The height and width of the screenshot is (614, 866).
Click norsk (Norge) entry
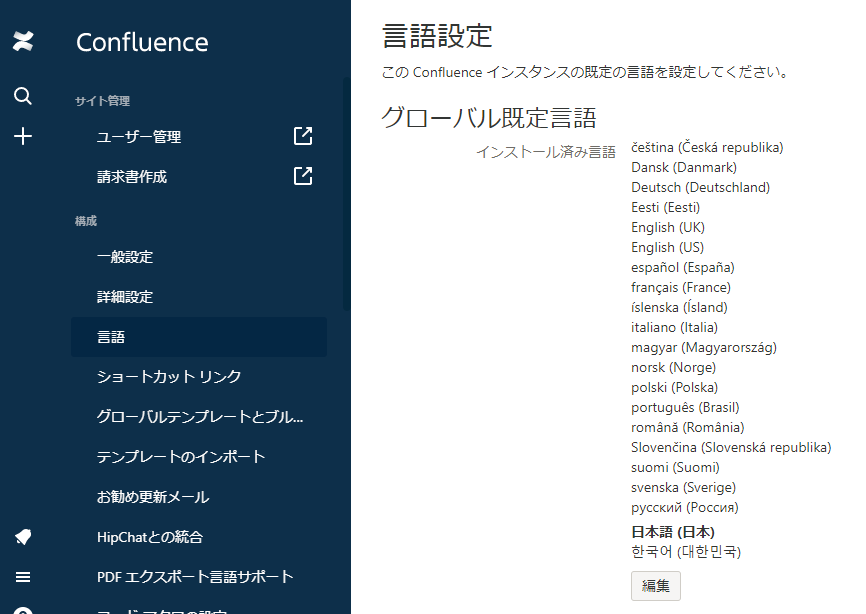[x=674, y=368]
